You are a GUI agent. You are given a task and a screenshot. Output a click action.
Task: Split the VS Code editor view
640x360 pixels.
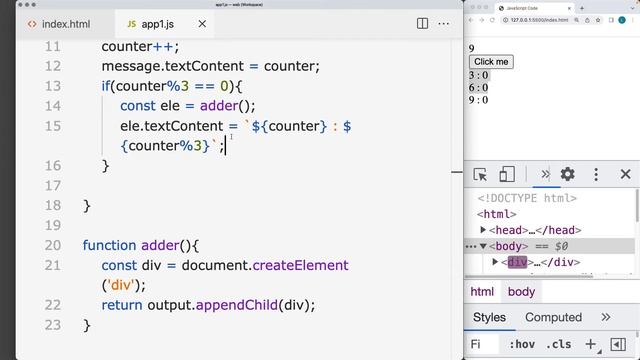tap(422, 24)
